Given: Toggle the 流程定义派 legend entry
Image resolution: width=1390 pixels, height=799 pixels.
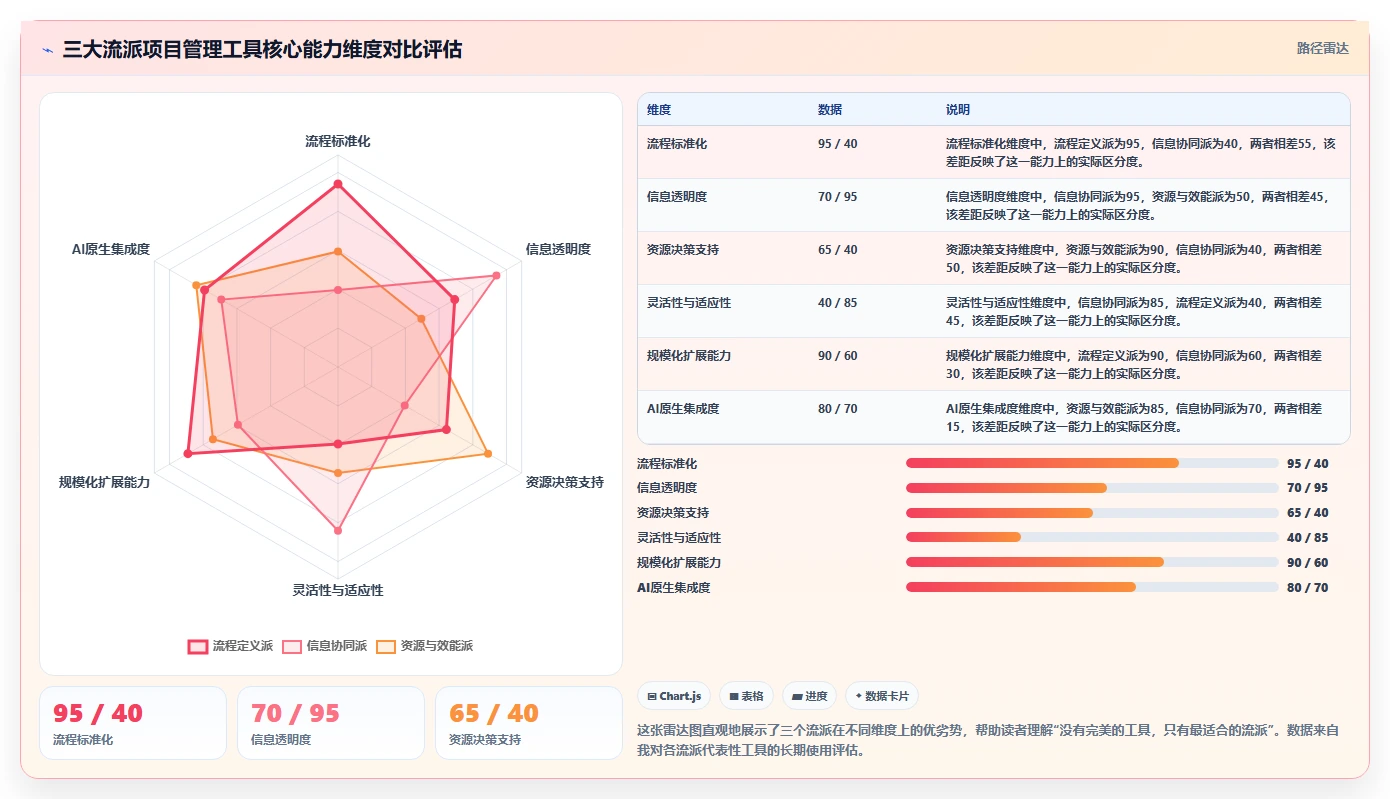Looking at the screenshot, I should coord(231,646).
